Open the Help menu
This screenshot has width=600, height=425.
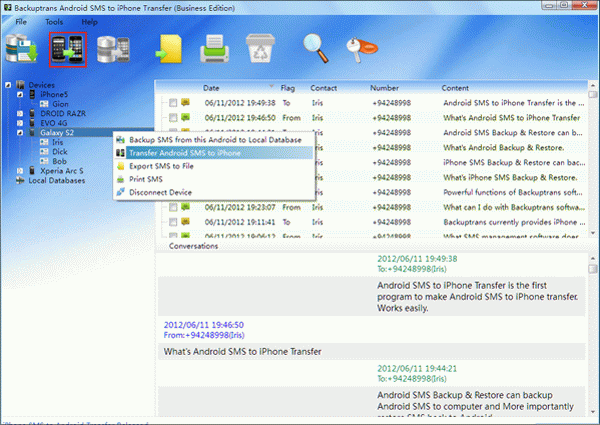[x=90, y=22]
